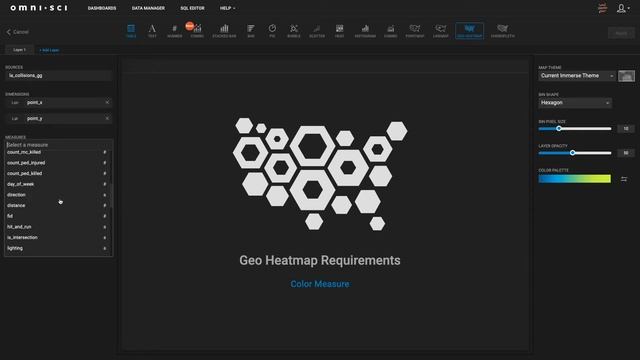Choose lighting from measure list
The width and height of the screenshot is (640, 360).
tap(57, 248)
